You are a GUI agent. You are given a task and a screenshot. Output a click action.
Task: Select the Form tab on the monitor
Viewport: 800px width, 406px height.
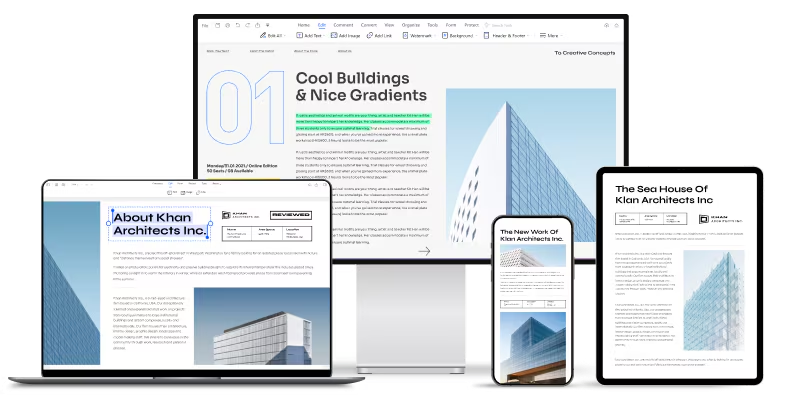(x=451, y=25)
